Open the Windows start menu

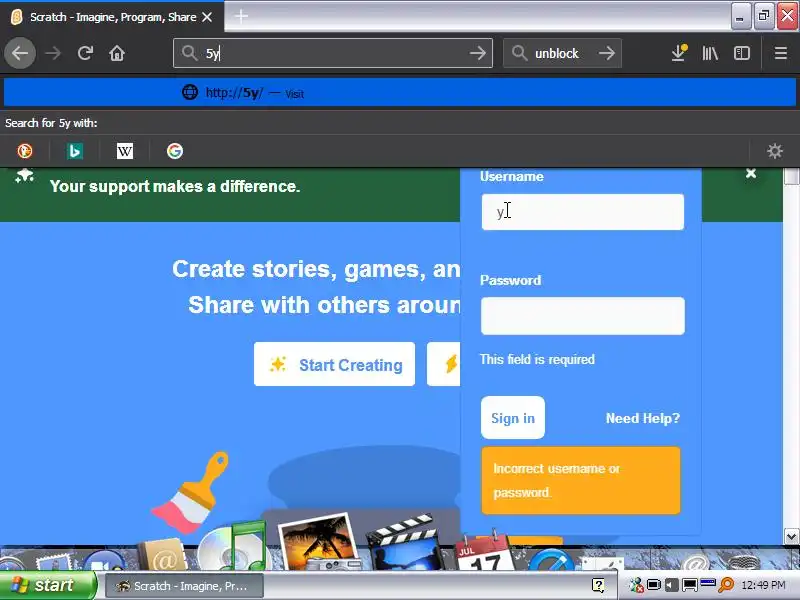pyautogui.click(x=47, y=585)
